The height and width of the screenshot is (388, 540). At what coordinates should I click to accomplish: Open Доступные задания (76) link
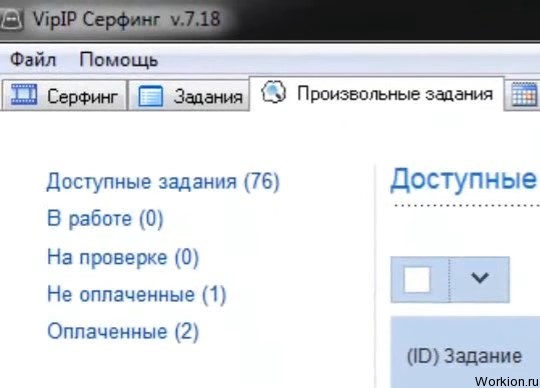click(163, 181)
